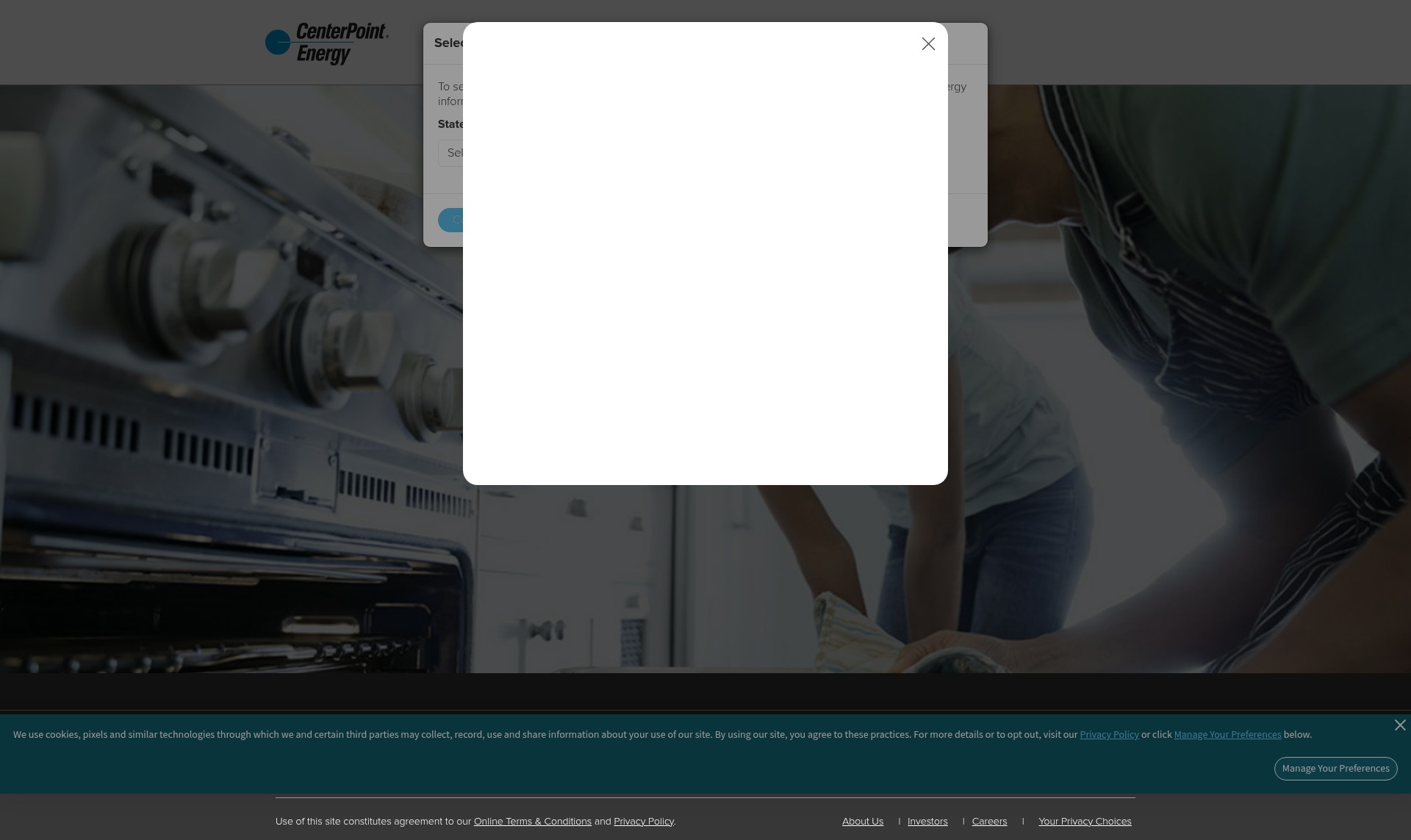
Task: Go to About Us page
Action: [x=863, y=822]
